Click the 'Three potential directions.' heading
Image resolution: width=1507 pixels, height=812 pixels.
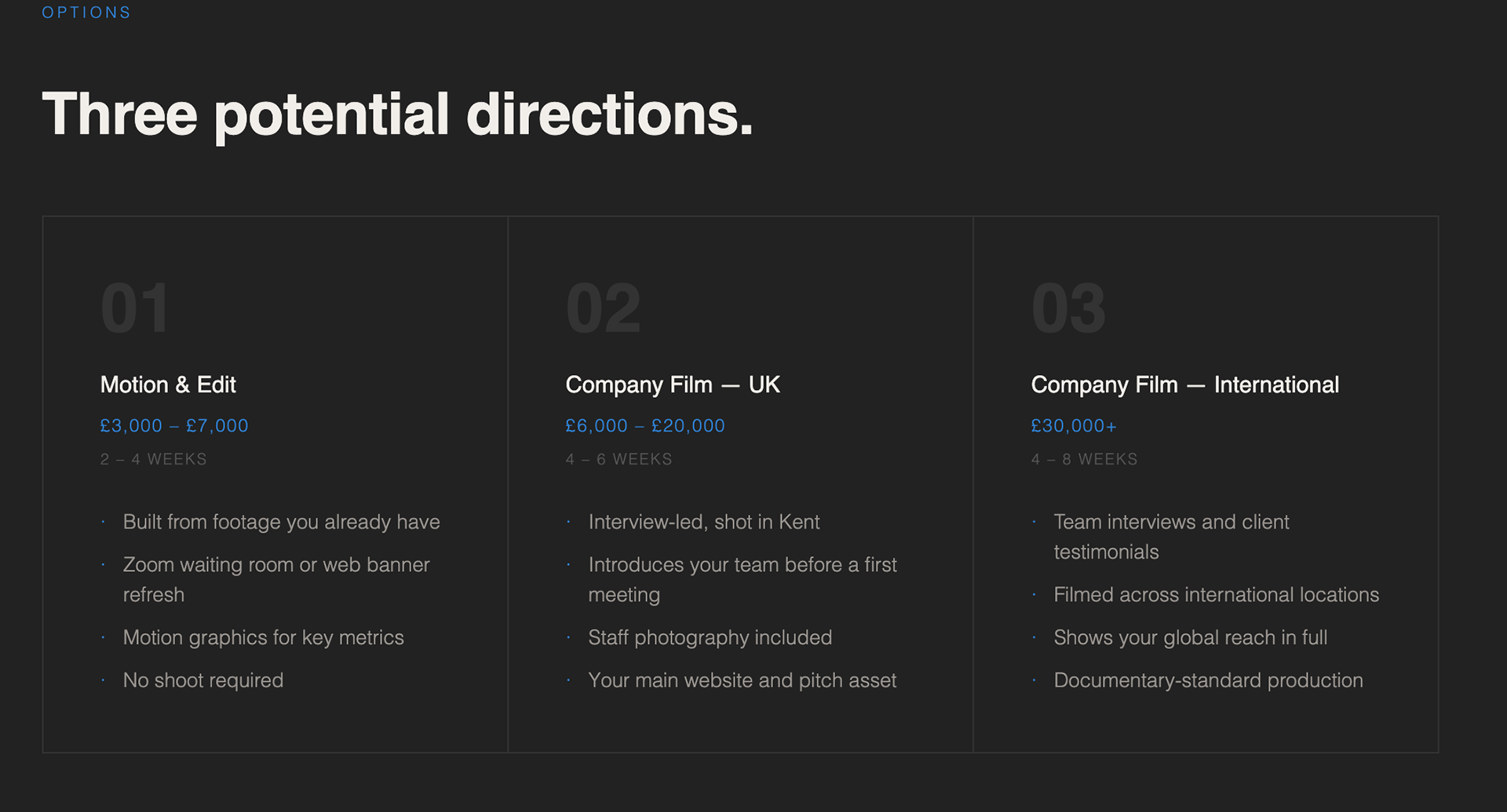point(397,115)
